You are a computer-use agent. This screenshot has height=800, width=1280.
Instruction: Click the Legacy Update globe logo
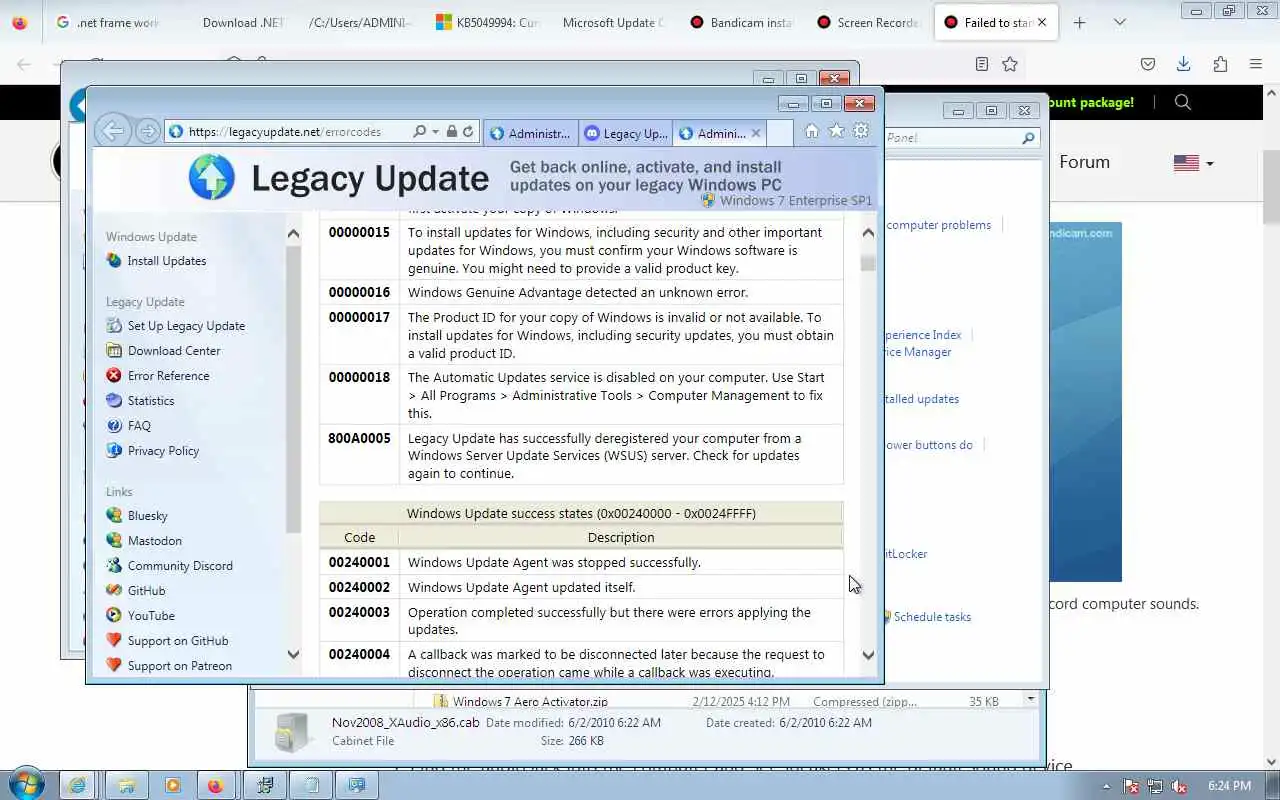(212, 178)
